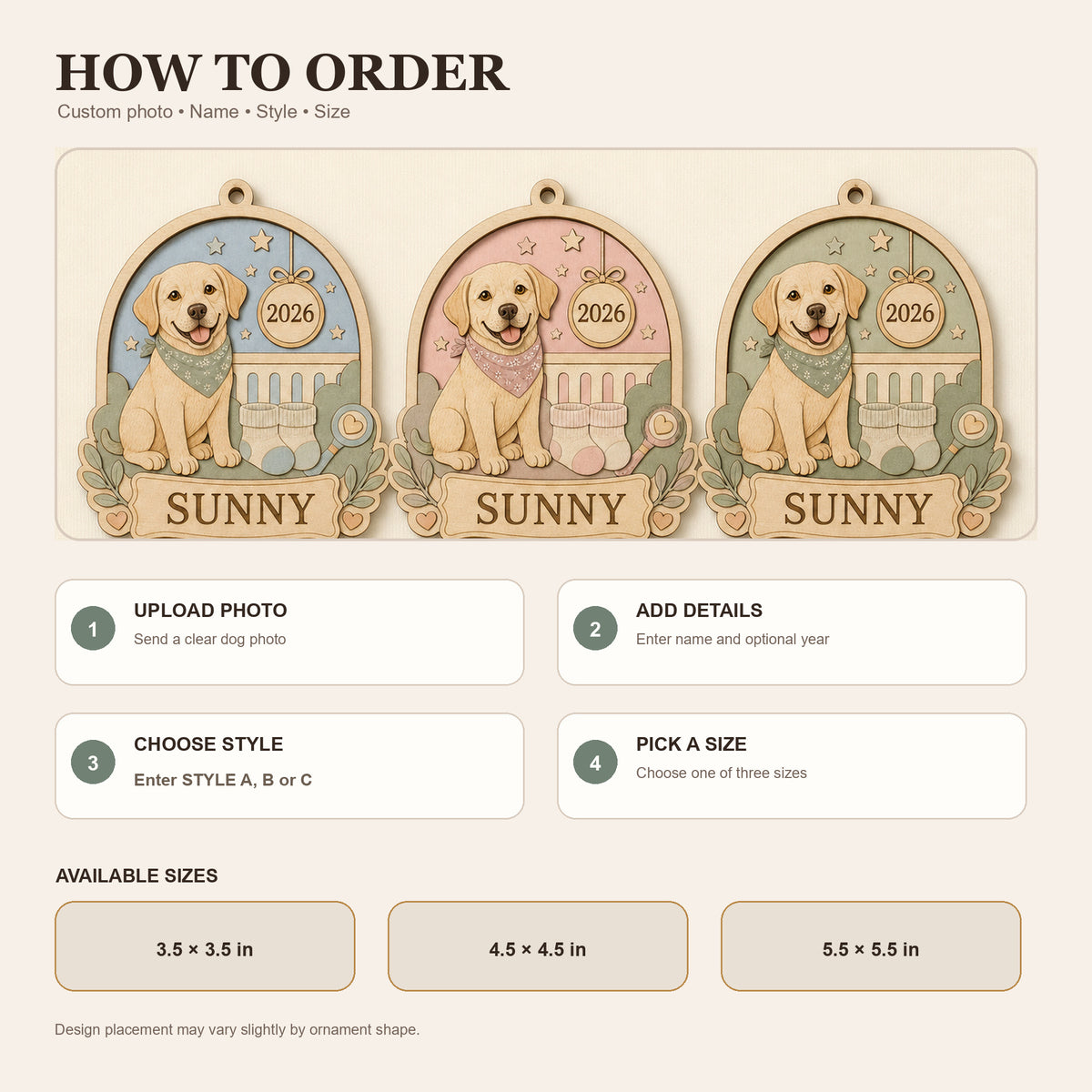Click the step 4 numbered circle icon
The width and height of the screenshot is (1092, 1092).
(595, 763)
